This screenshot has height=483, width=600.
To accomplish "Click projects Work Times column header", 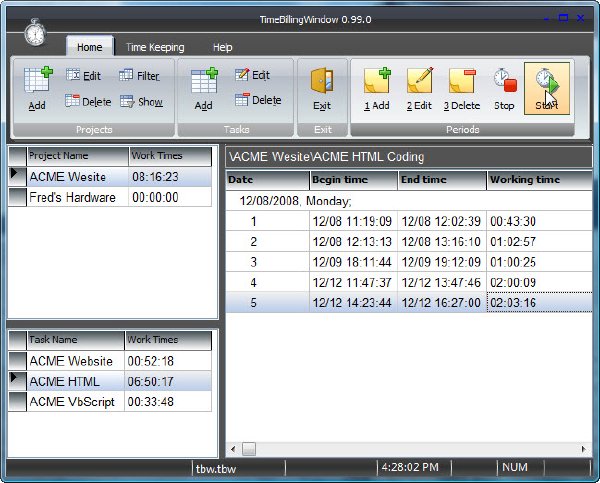I will coord(170,156).
